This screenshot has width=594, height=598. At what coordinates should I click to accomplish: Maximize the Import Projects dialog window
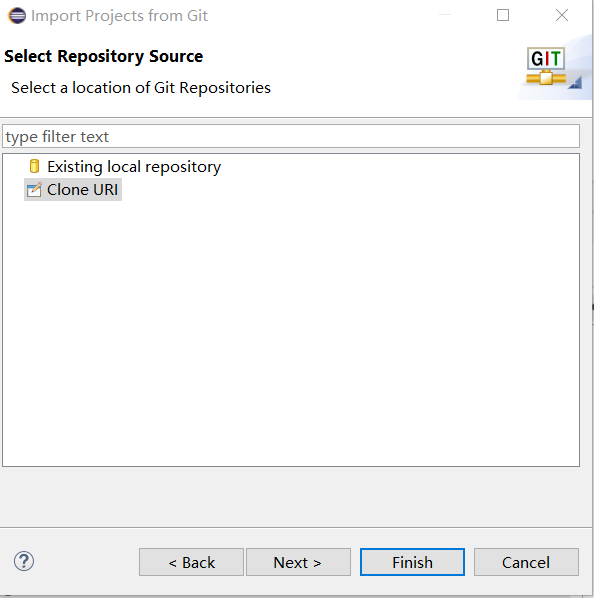pyautogui.click(x=503, y=15)
